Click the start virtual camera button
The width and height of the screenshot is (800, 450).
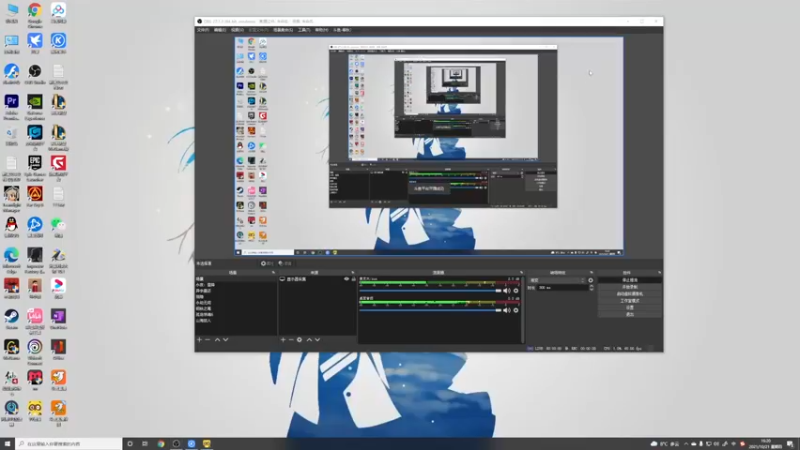(x=630, y=294)
